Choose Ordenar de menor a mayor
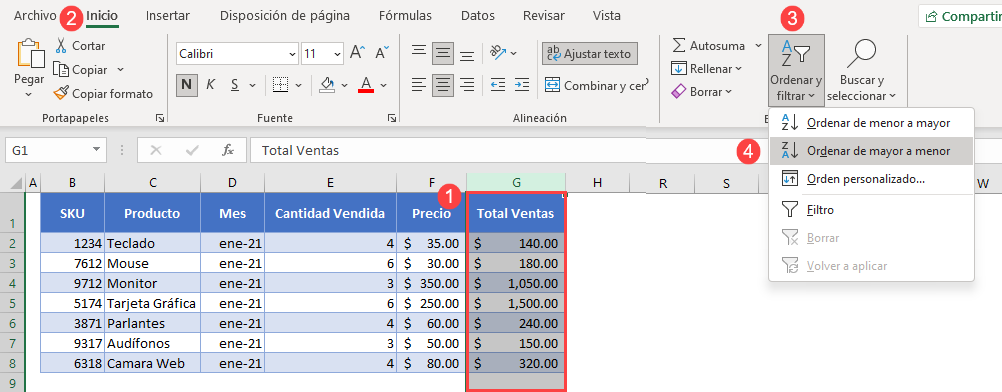The width and height of the screenshot is (1002, 392). [871, 123]
